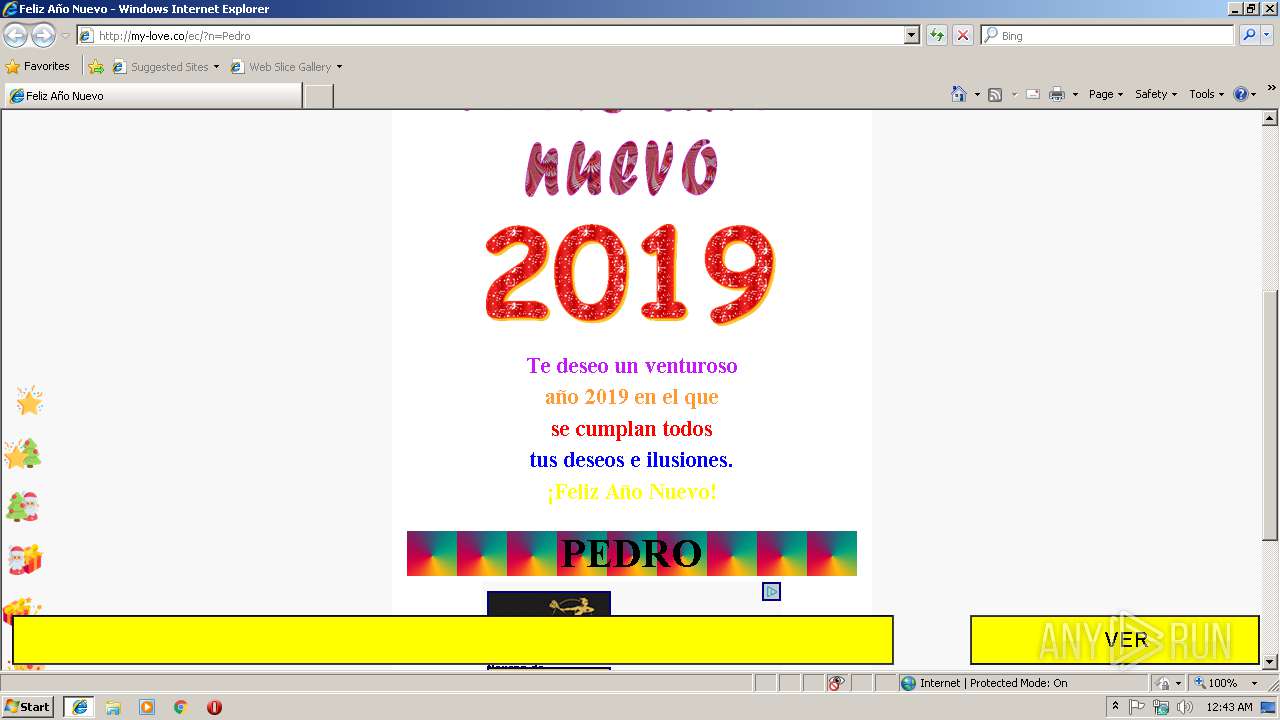Click the 'Te deseo un venturoso' text line
This screenshot has width=1280, height=720.
click(632, 366)
